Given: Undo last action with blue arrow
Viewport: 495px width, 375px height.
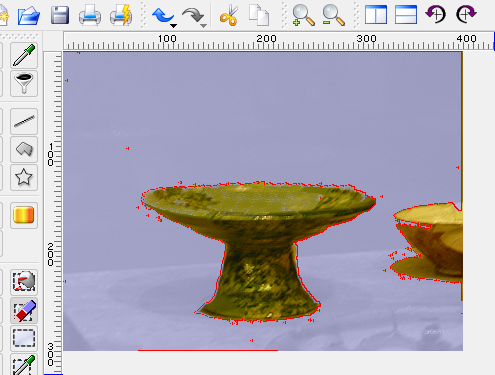Looking at the screenshot, I should [x=162, y=15].
